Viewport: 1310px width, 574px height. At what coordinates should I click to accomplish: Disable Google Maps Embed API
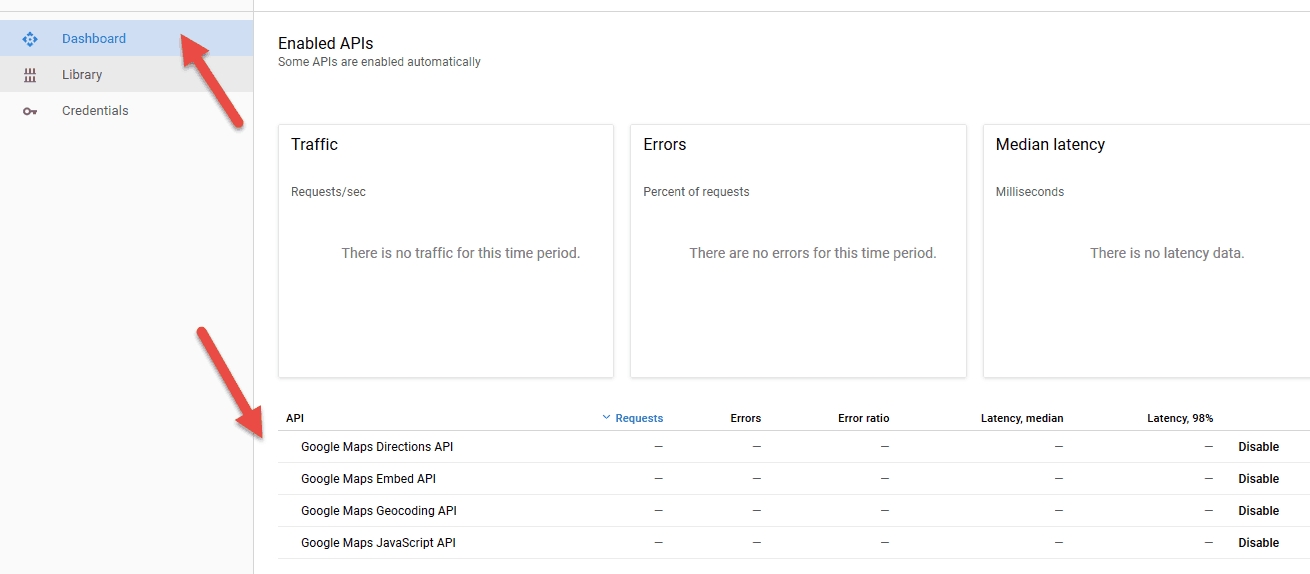coord(1258,479)
